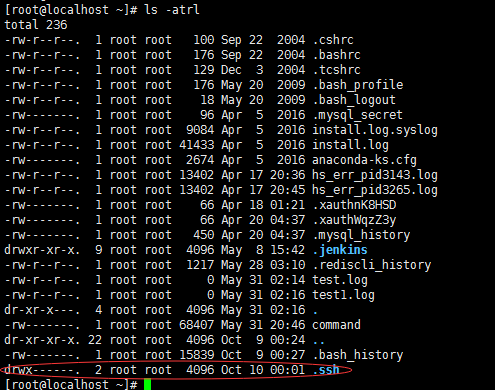Click time 20:45 on hs_err_pid3265.log row

pyautogui.click(x=287, y=190)
